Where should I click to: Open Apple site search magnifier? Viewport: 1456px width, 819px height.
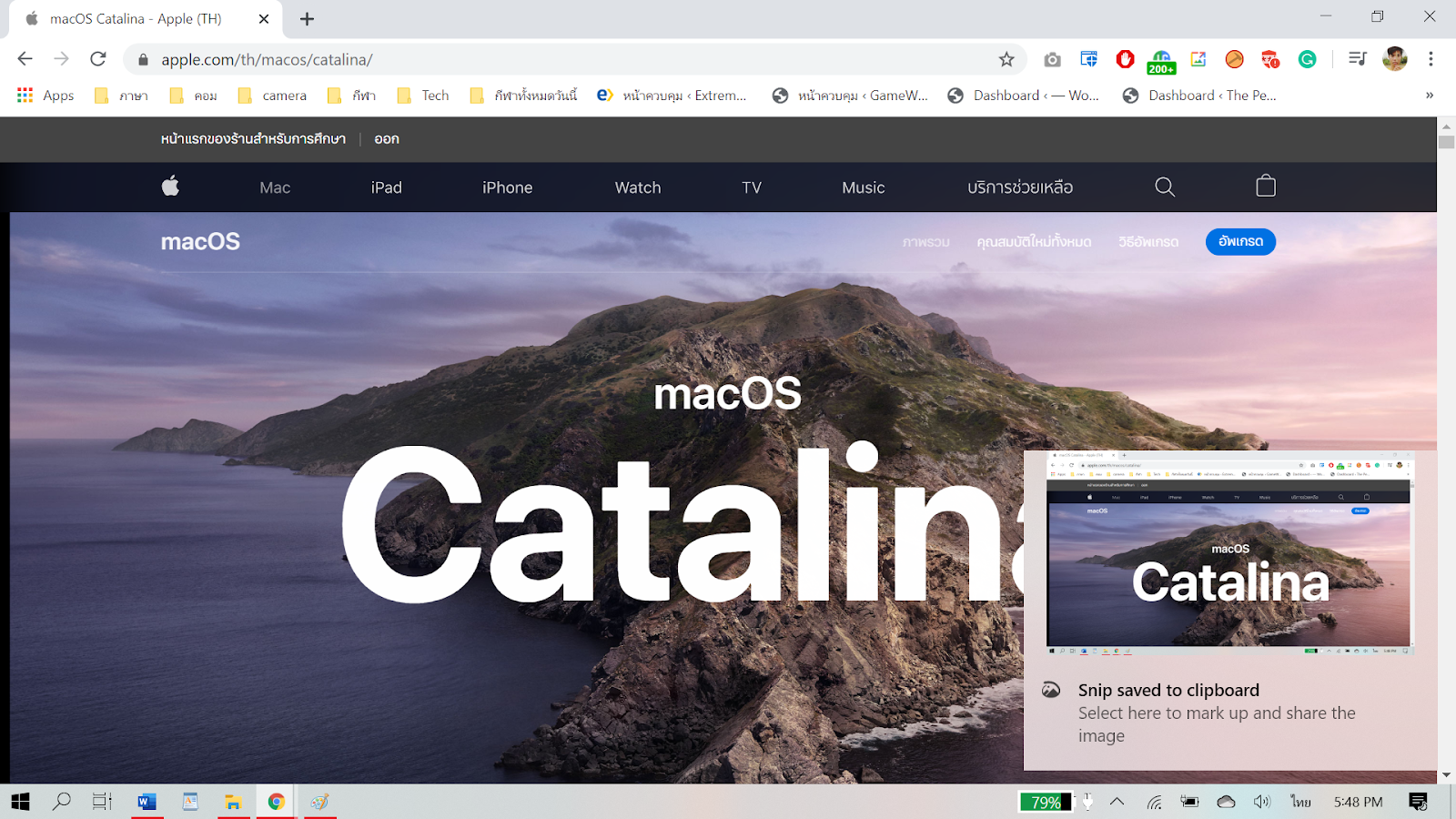pyautogui.click(x=1165, y=187)
